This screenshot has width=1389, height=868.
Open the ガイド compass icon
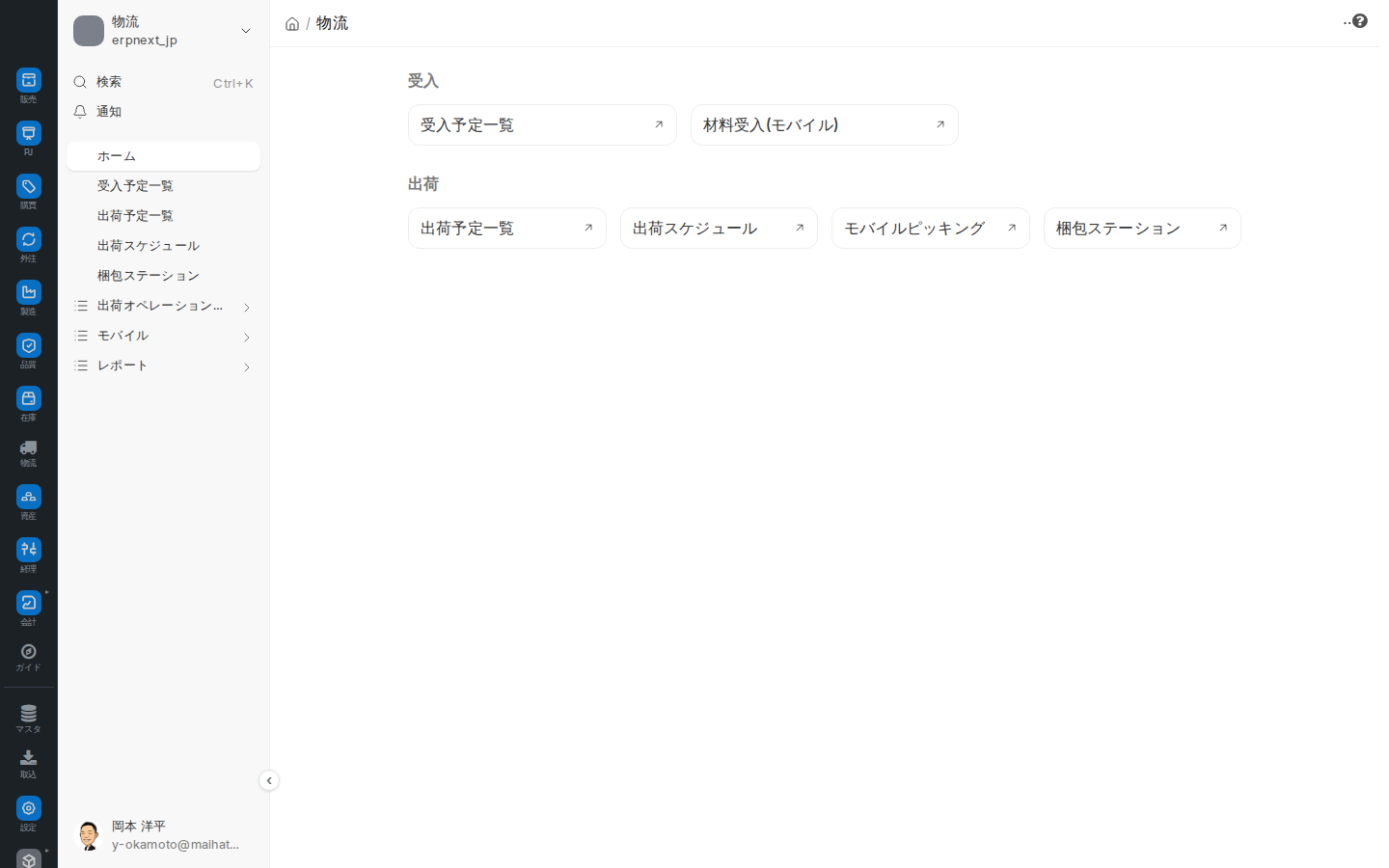[x=29, y=652]
